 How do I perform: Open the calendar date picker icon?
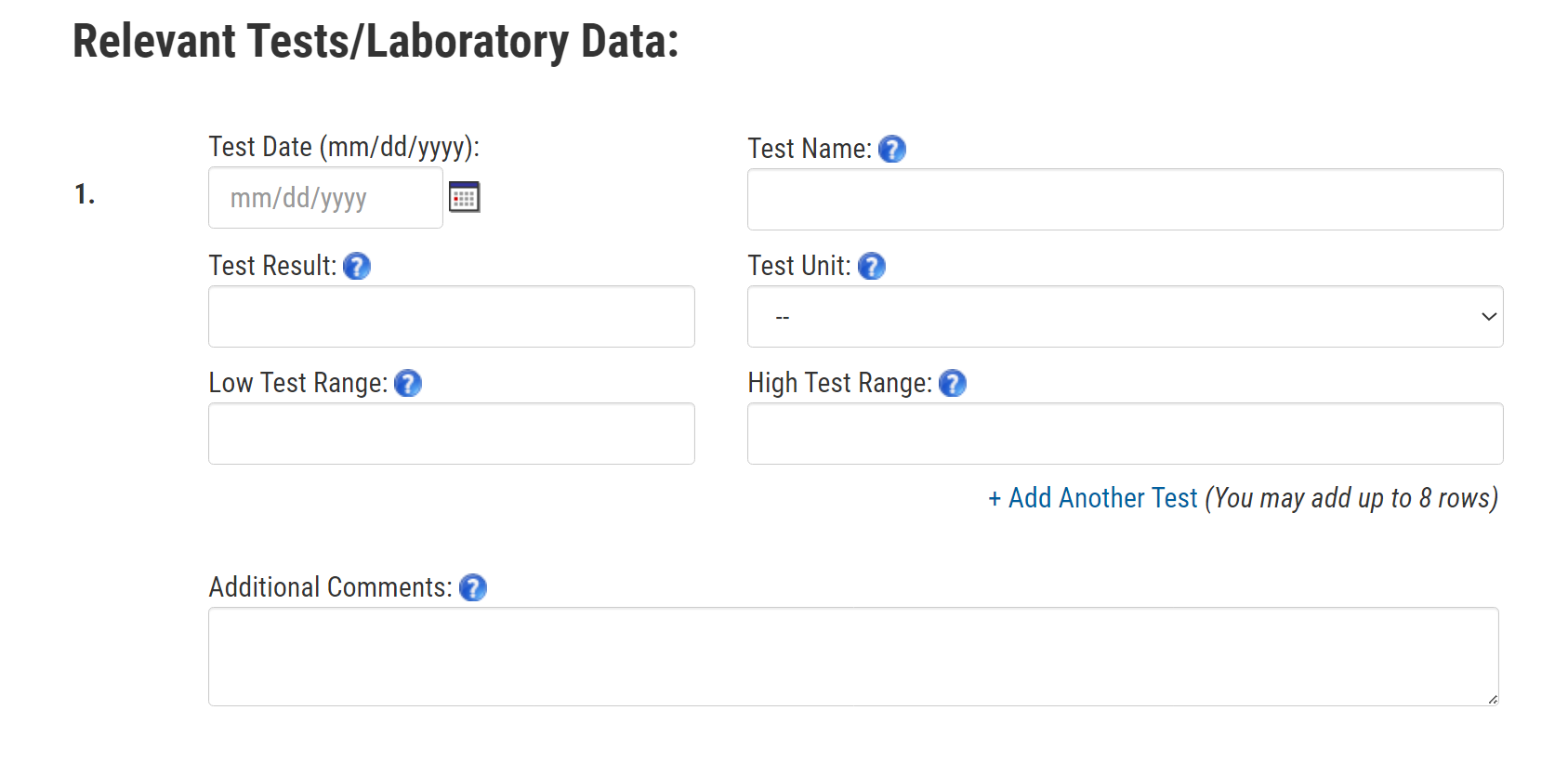coord(464,197)
